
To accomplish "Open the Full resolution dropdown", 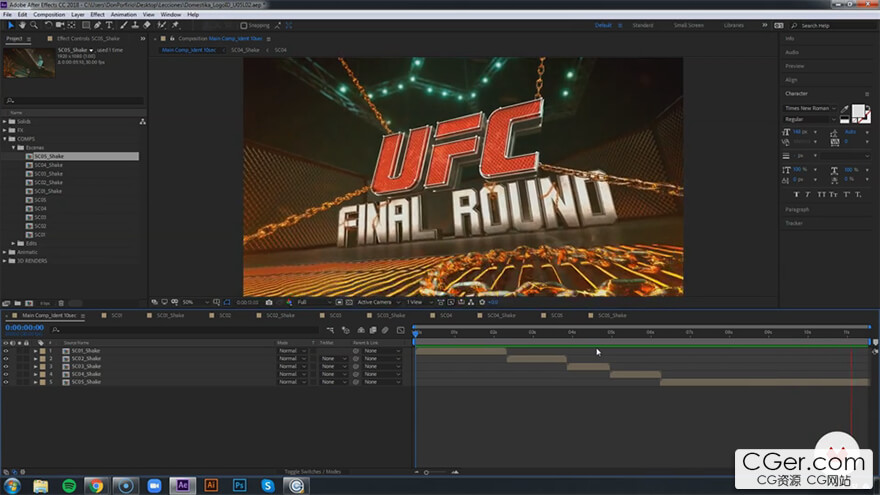I will click(x=314, y=302).
